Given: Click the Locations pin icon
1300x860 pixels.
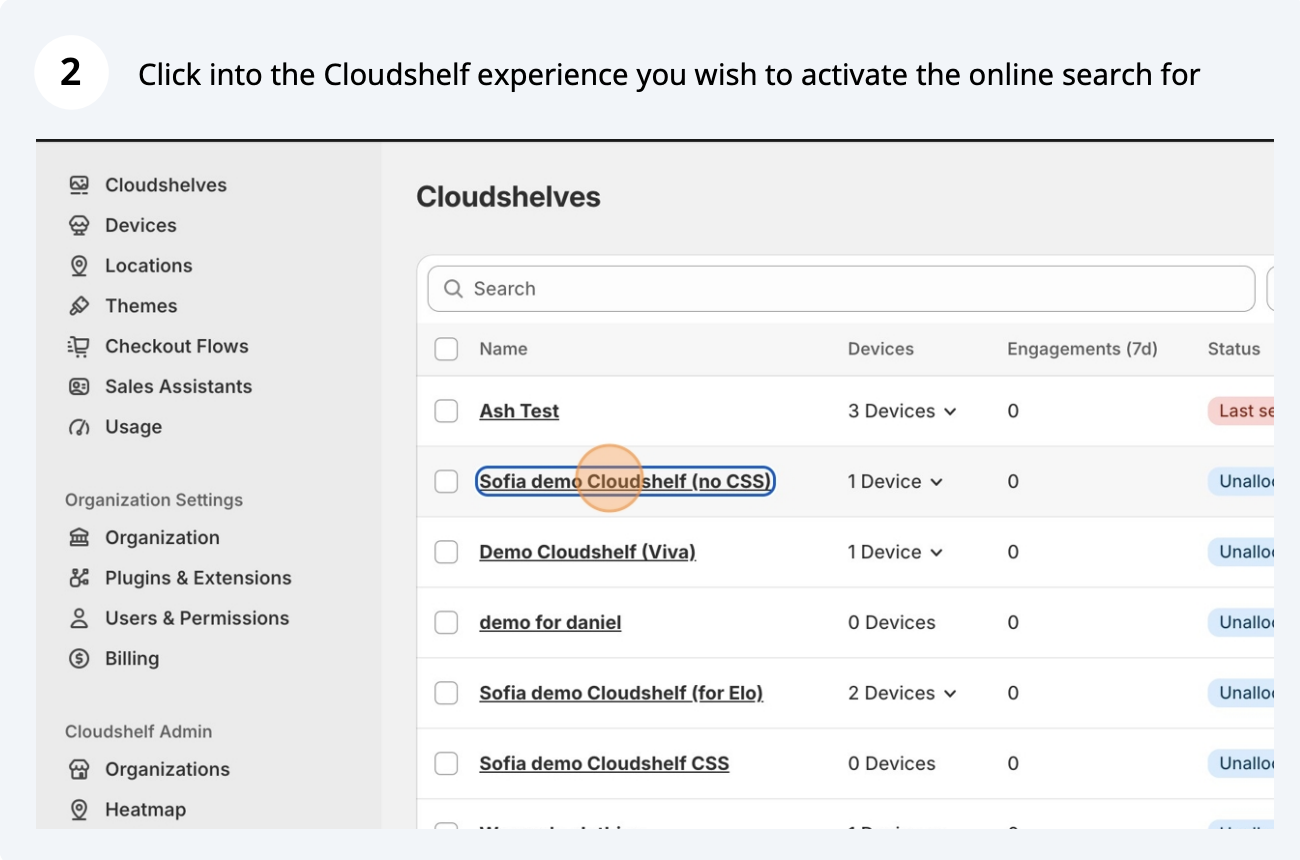Looking at the screenshot, I should (x=79, y=265).
